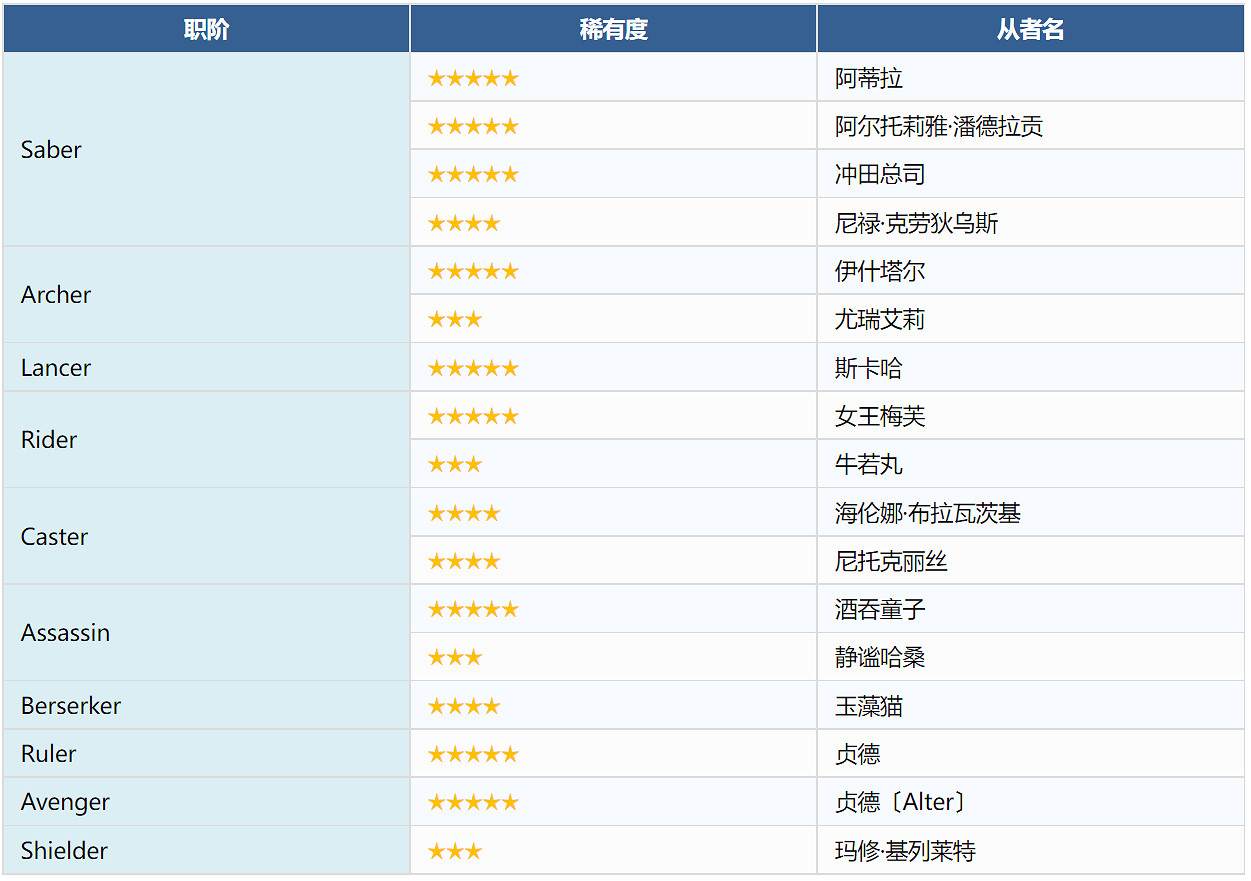Click the three-star rating beside 玛修·基列莱特
Screen dimensions: 1251x881
click(455, 851)
